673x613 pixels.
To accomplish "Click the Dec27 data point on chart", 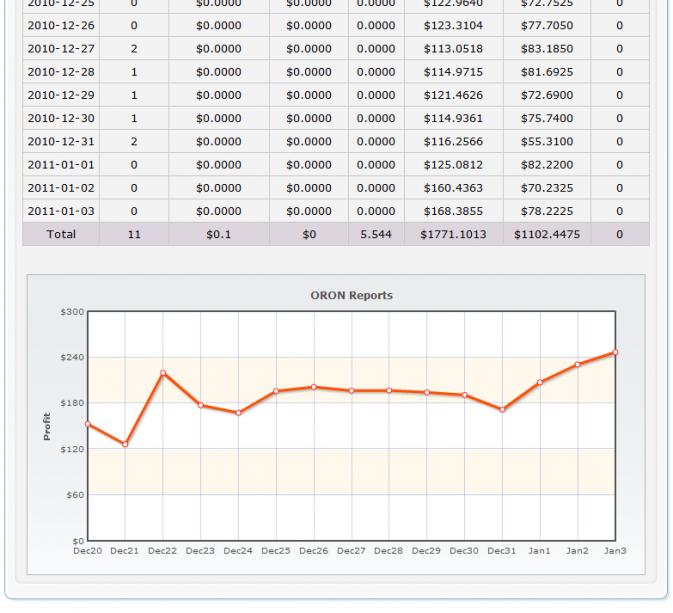I will coord(352,391).
